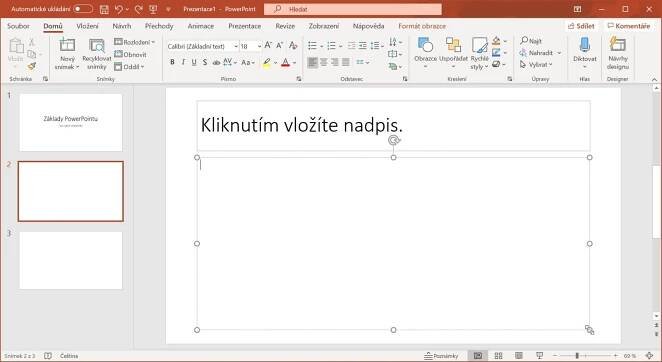662x362 pixels.
Task: Click the Sdílet button
Action: pyautogui.click(x=581, y=26)
